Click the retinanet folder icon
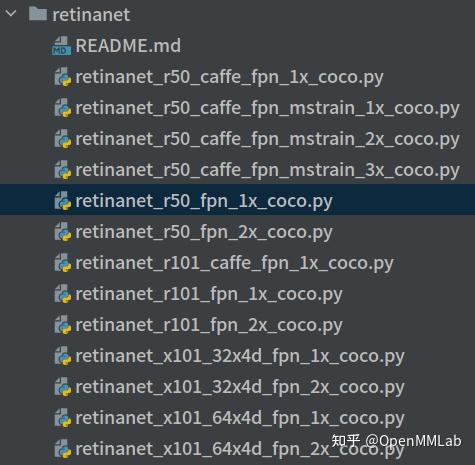475x465 pixels. coord(38,14)
